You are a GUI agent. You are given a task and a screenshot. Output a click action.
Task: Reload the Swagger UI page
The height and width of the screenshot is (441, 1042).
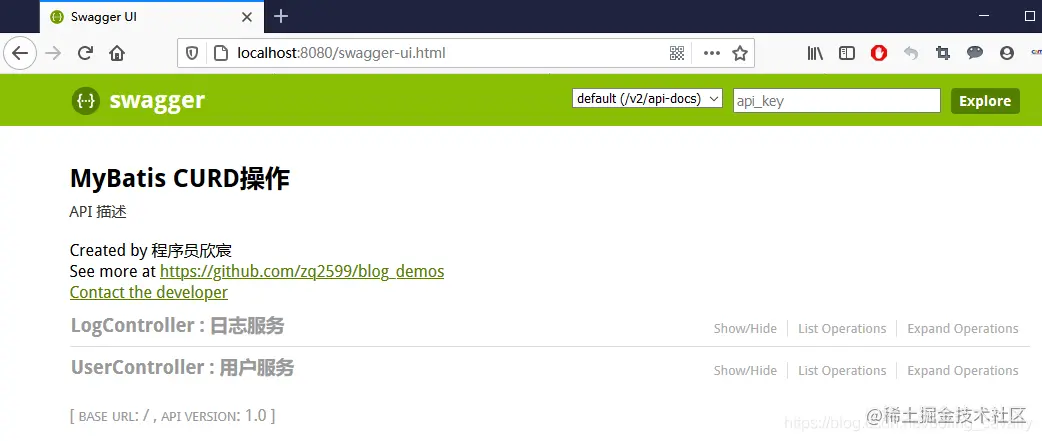(x=85, y=53)
